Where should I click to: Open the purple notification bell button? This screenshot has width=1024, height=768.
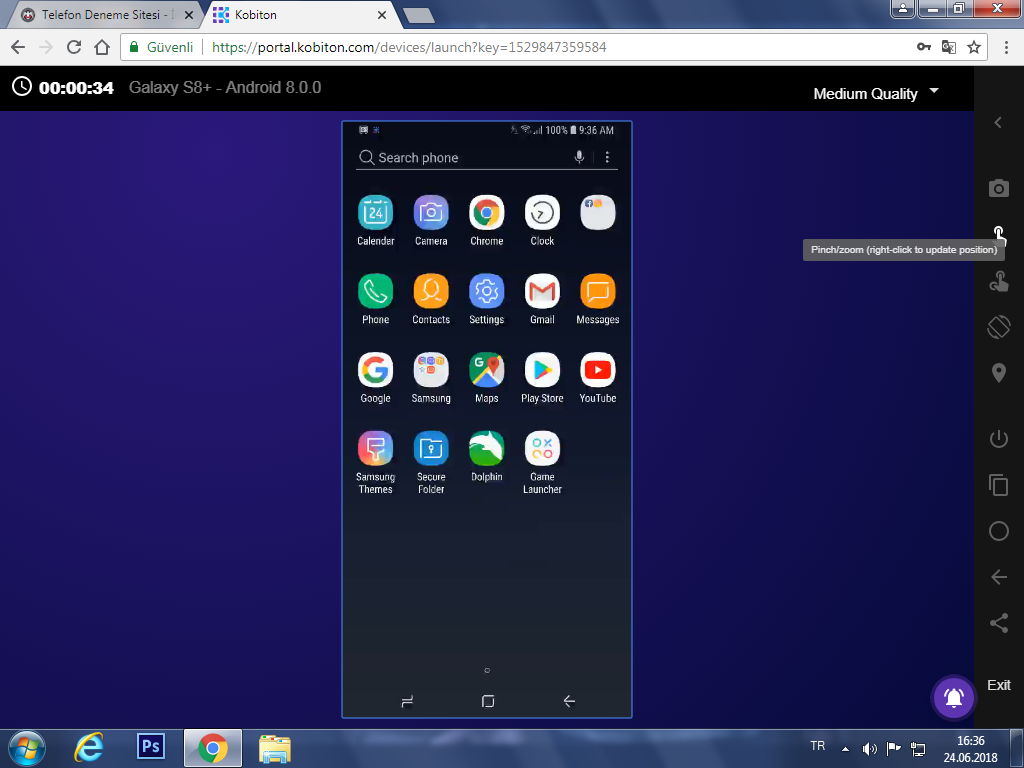tap(953, 697)
